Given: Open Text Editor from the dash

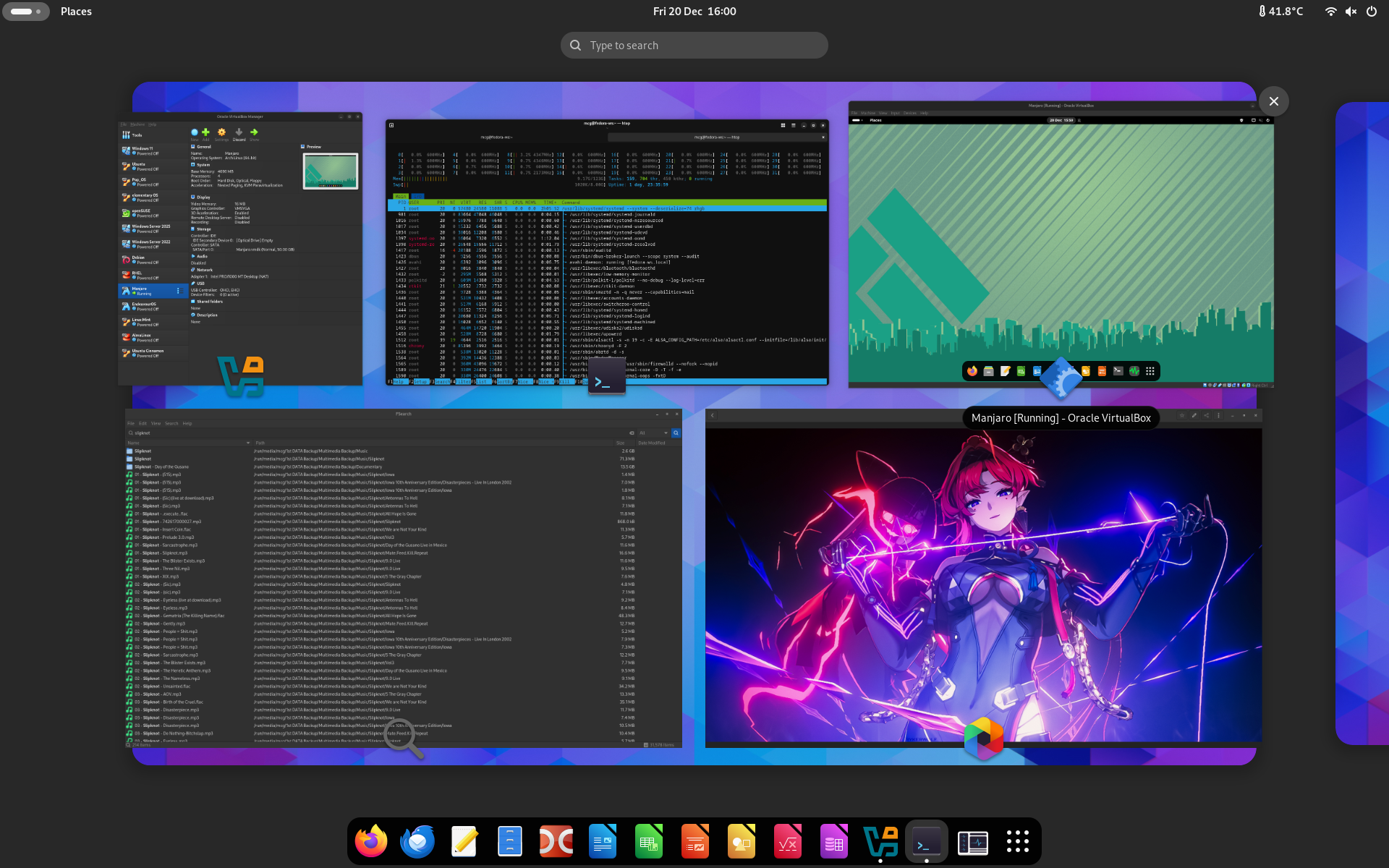Looking at the screenshot, I should [x=464, y=841].
